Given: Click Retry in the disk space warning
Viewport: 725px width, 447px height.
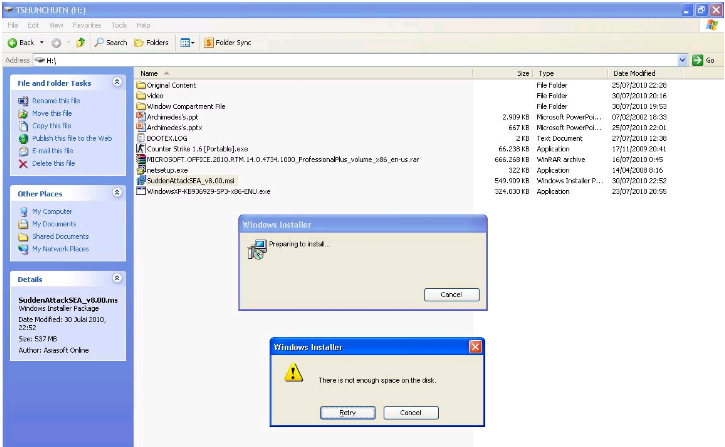Looking at the screenshot, I should pos(348,412).
